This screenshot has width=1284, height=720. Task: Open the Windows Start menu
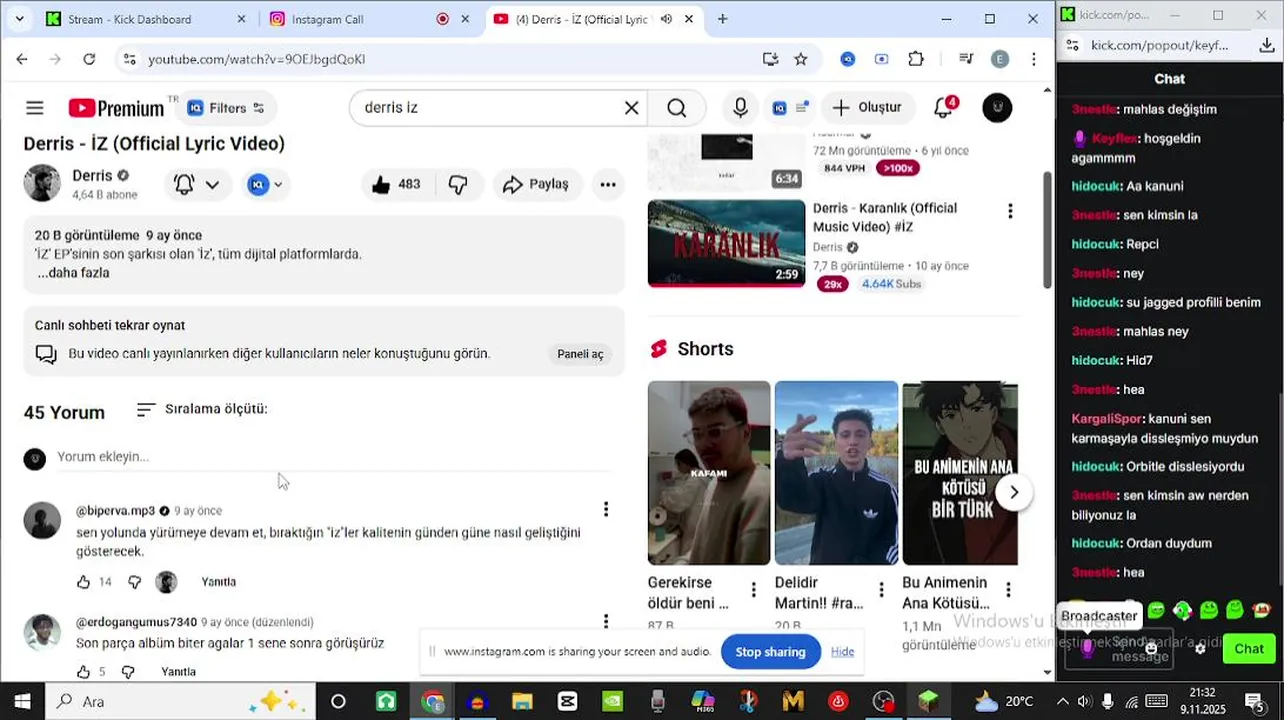pos(22,701)
